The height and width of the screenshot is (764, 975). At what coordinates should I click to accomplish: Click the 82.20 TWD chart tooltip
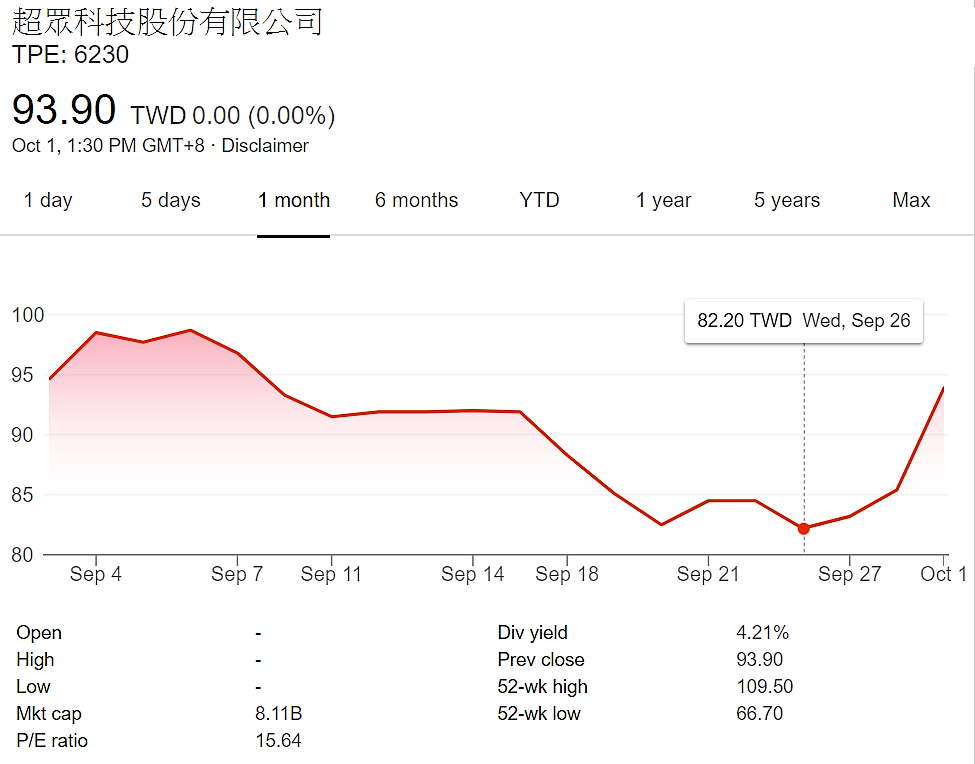coord(803,321)
